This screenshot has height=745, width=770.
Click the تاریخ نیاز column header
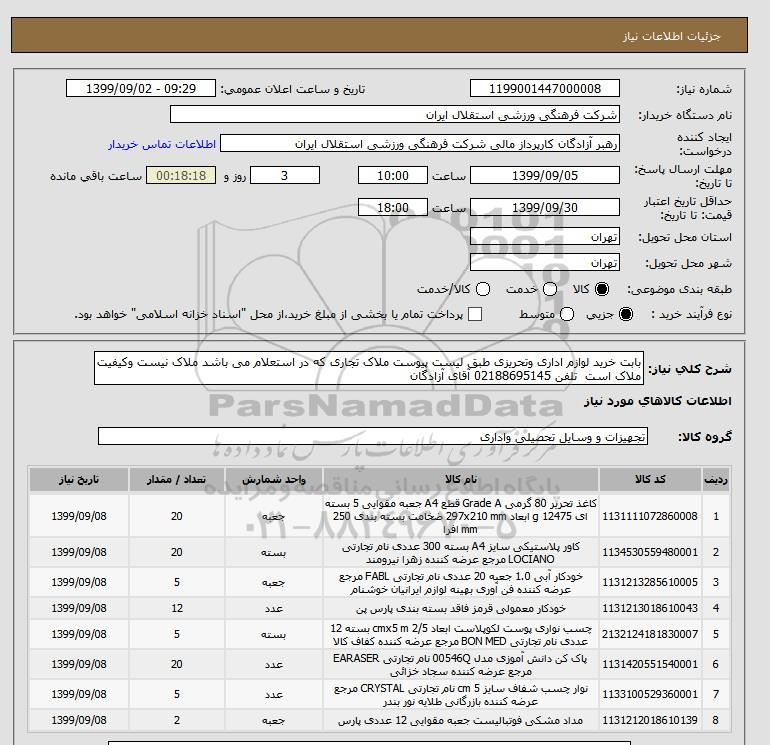(79, 479)
